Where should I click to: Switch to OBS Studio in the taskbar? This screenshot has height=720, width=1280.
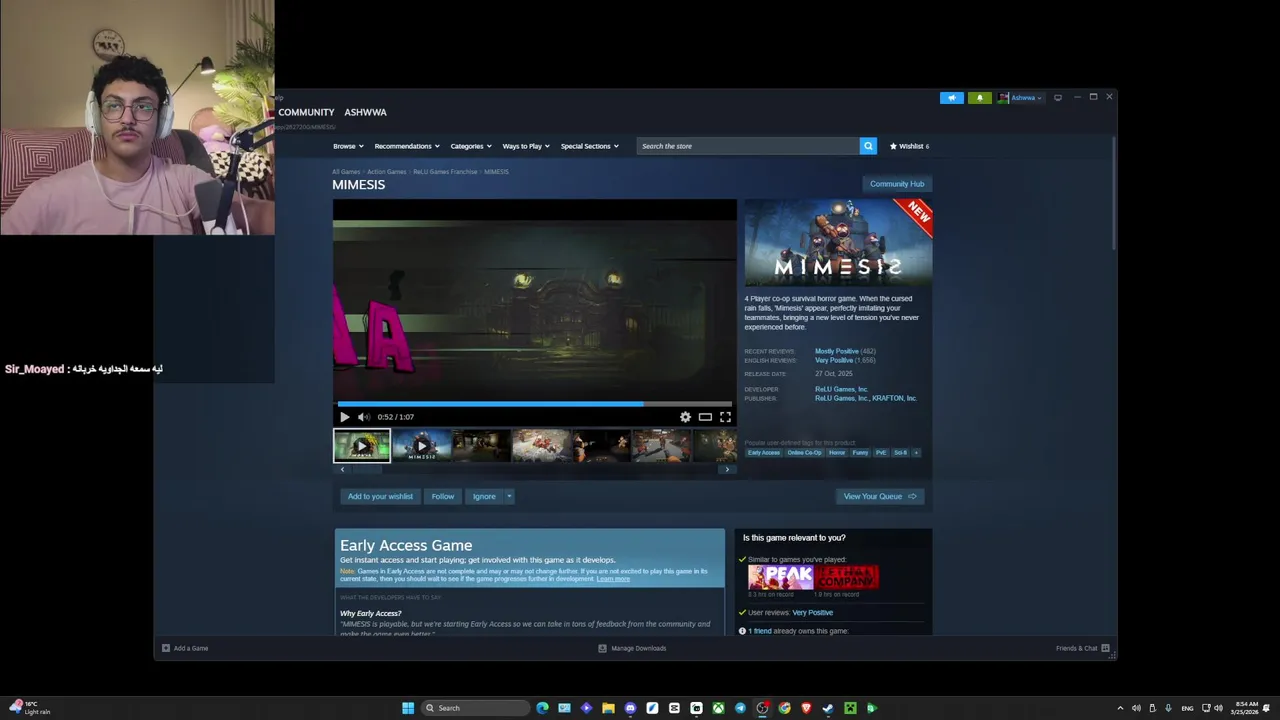[x=762, y=708]
